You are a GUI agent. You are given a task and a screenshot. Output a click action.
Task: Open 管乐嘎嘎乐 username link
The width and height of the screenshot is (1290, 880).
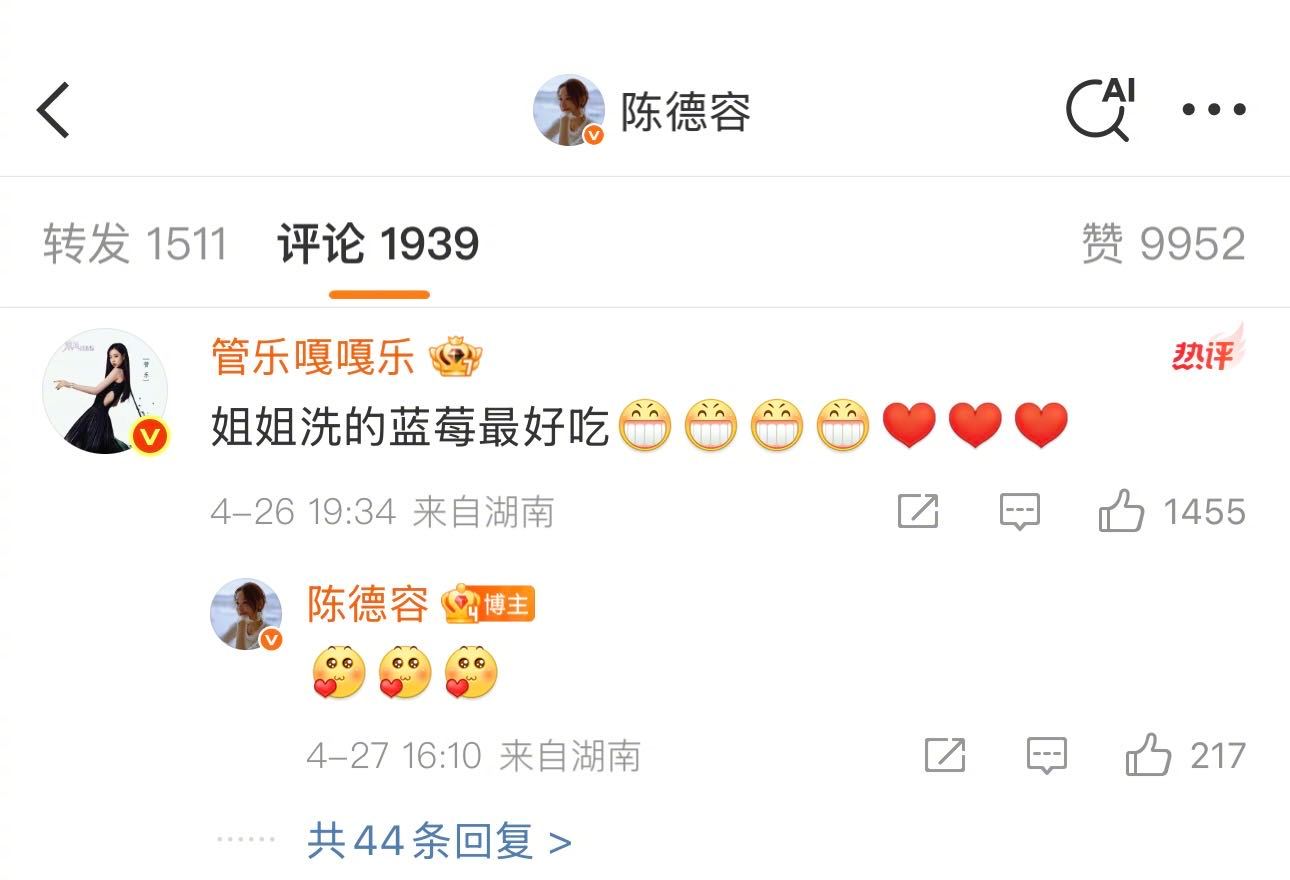point(313,356)
